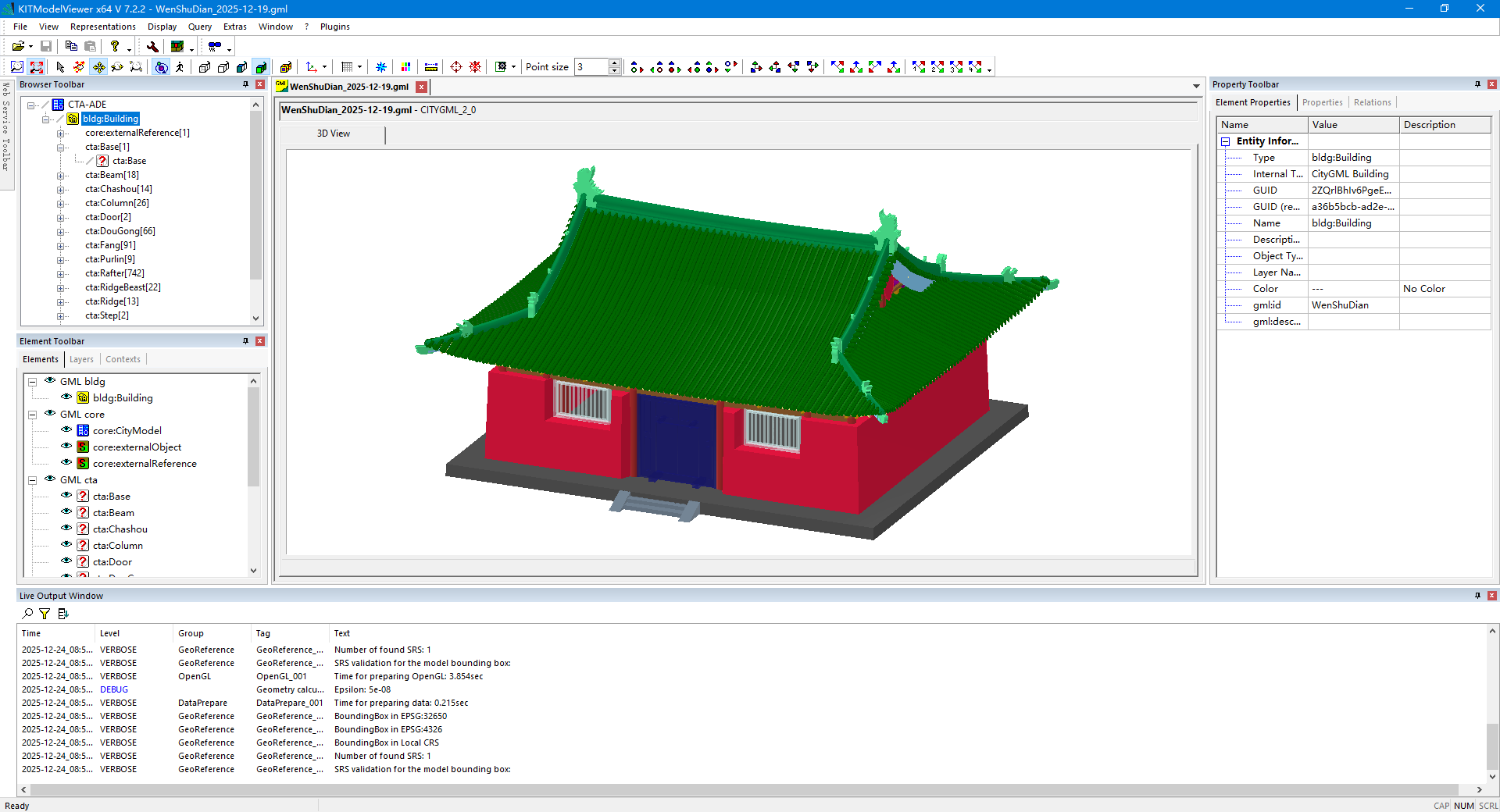Open the Layers tab in Element Toolbar
The image size is (1500, 812).
[81, 359]
